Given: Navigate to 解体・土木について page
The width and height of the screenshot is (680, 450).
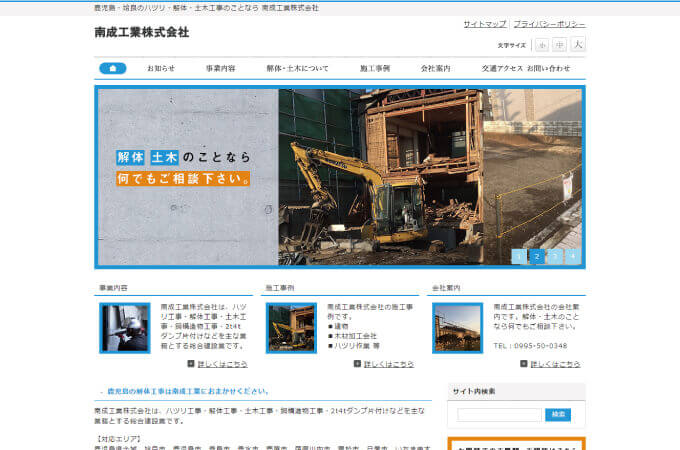Looking at the screenshot, I should (297, 68).
